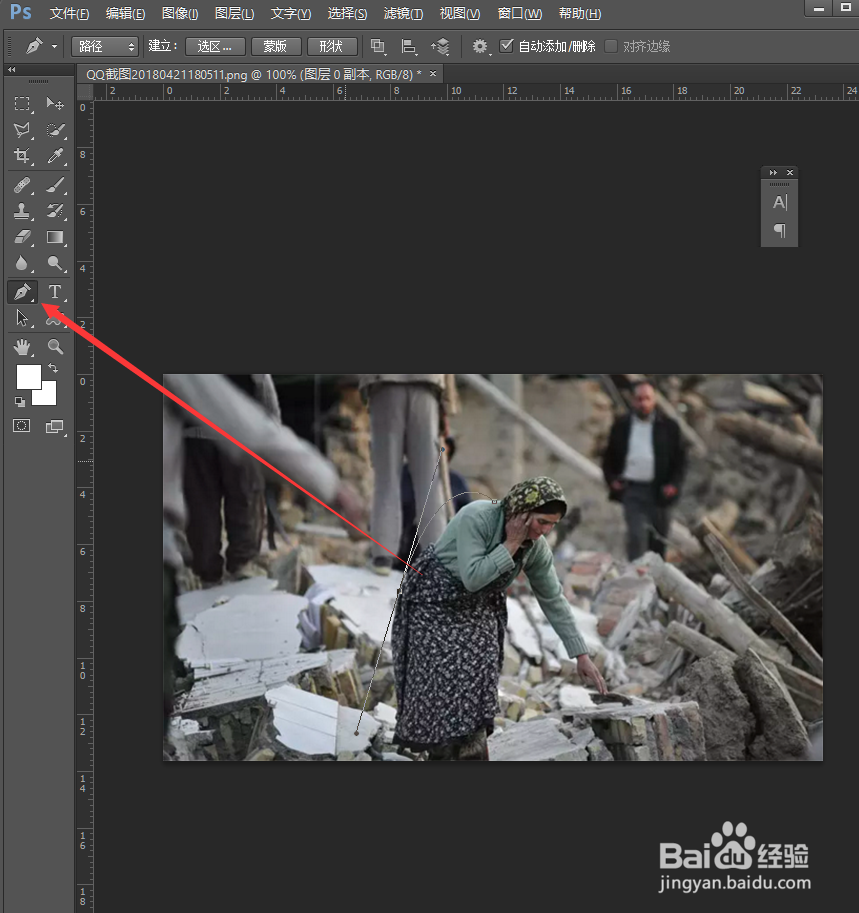Click the foreground color swatch
Screen dimensions: 859x913
27,377
